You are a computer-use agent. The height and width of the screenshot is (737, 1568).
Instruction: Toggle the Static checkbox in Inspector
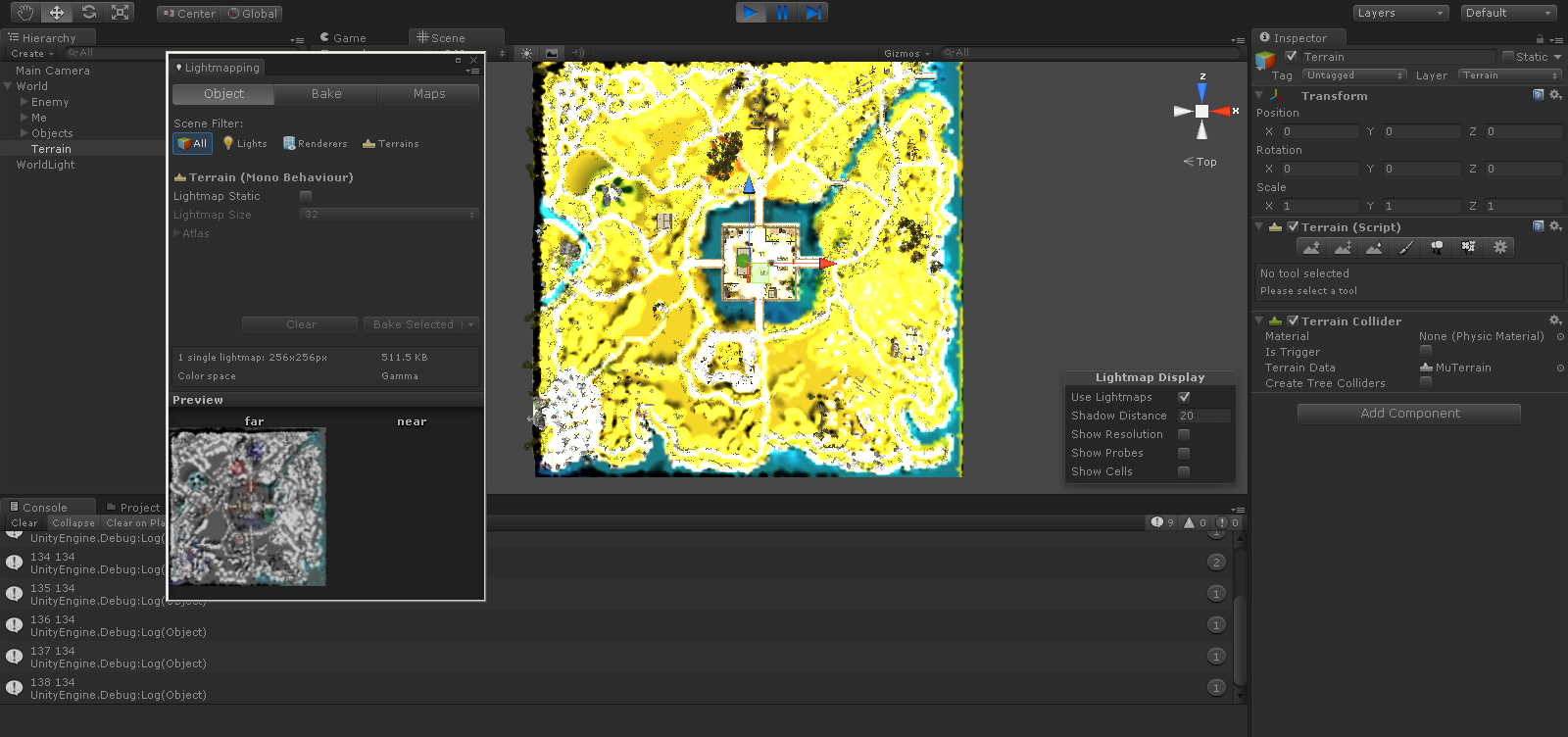[1508, 57]
